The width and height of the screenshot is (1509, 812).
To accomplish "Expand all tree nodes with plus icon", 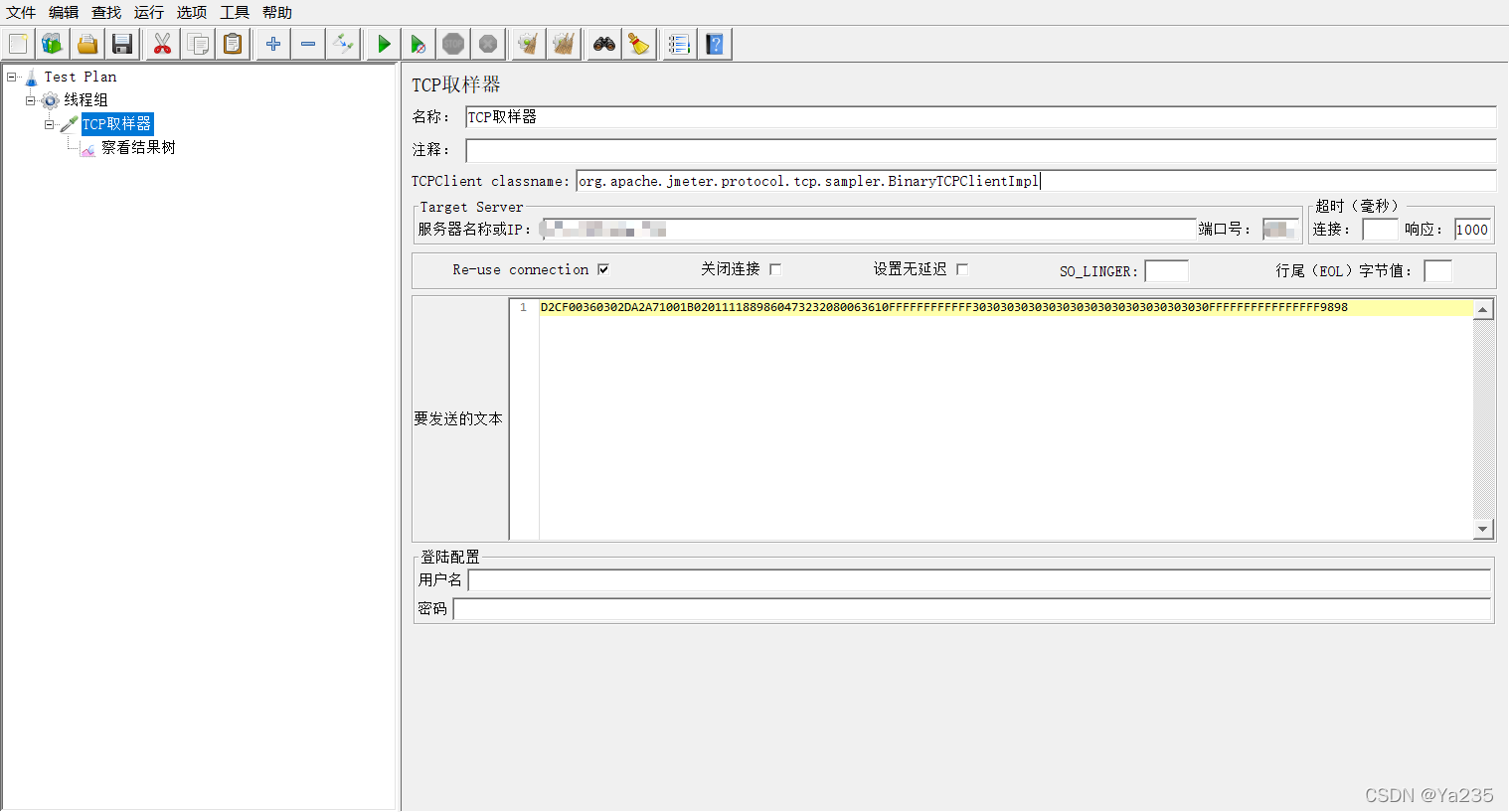I will (273, 44).
